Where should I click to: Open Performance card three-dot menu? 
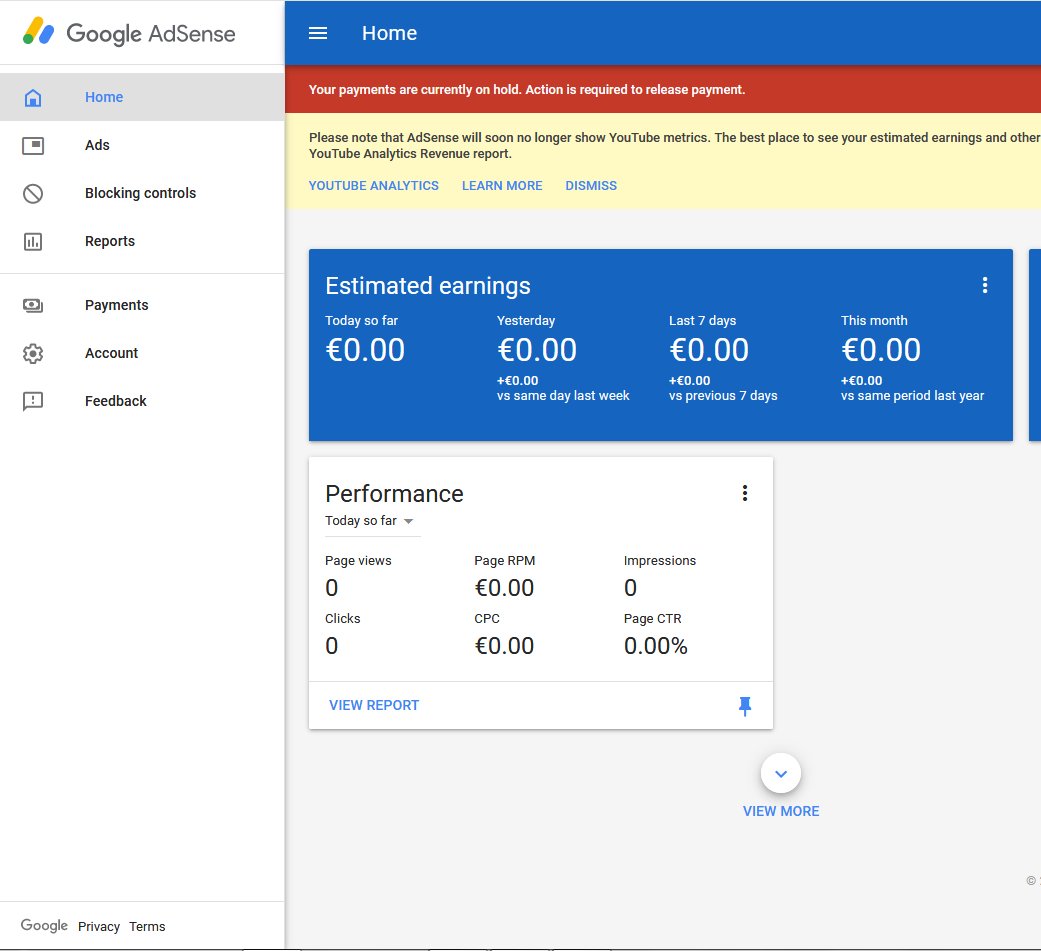pyautogui.click(x=745, y=493)
